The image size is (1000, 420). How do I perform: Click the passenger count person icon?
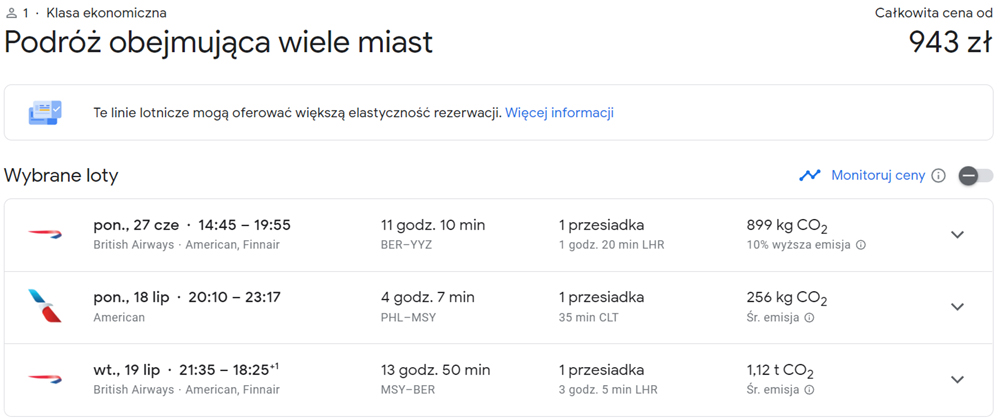(11, 13)
